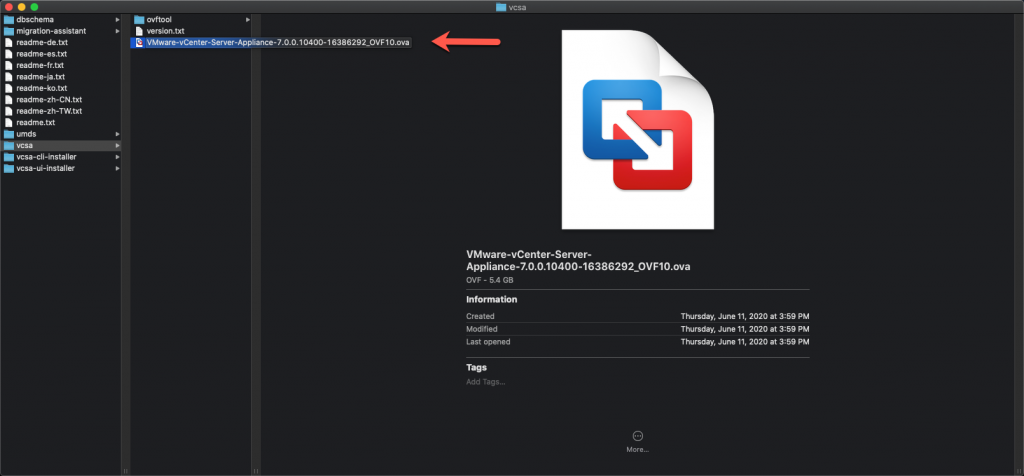The height and width of the screenshot is (476, 1024).
Task: Click the OVA file's small VMware icon
Action: (139, 42)
